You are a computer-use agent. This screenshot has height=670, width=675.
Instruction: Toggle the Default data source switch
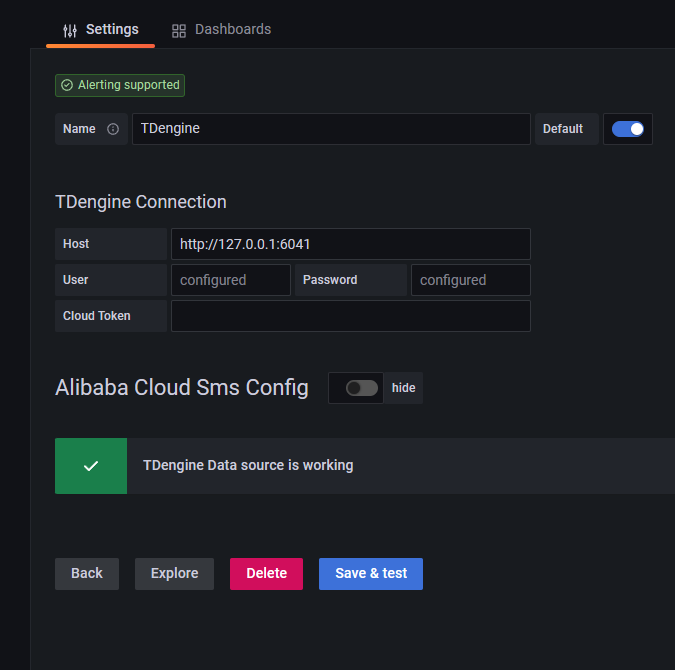tap(627, 129)
